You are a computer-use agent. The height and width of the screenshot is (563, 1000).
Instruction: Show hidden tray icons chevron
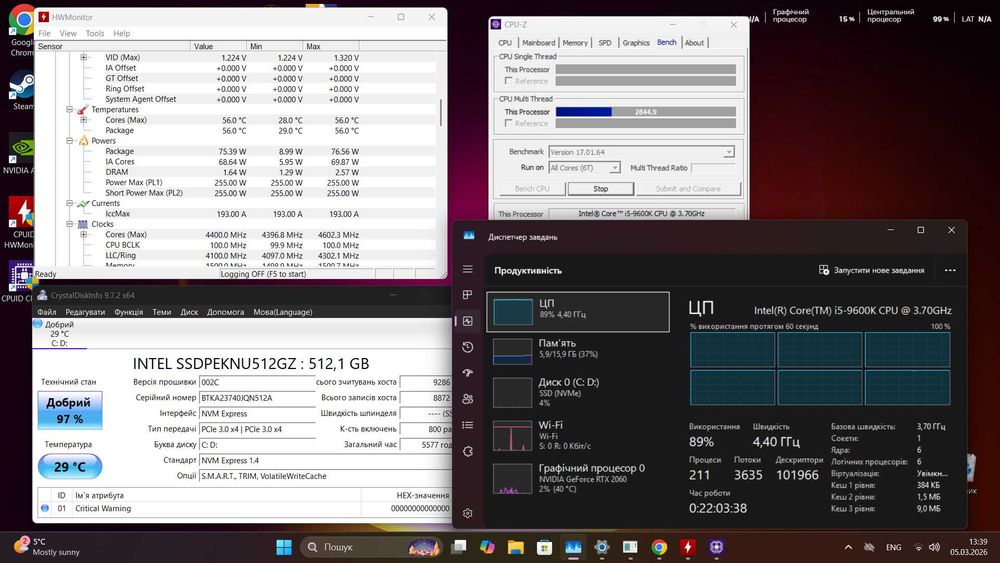click(x=848, y=547)
